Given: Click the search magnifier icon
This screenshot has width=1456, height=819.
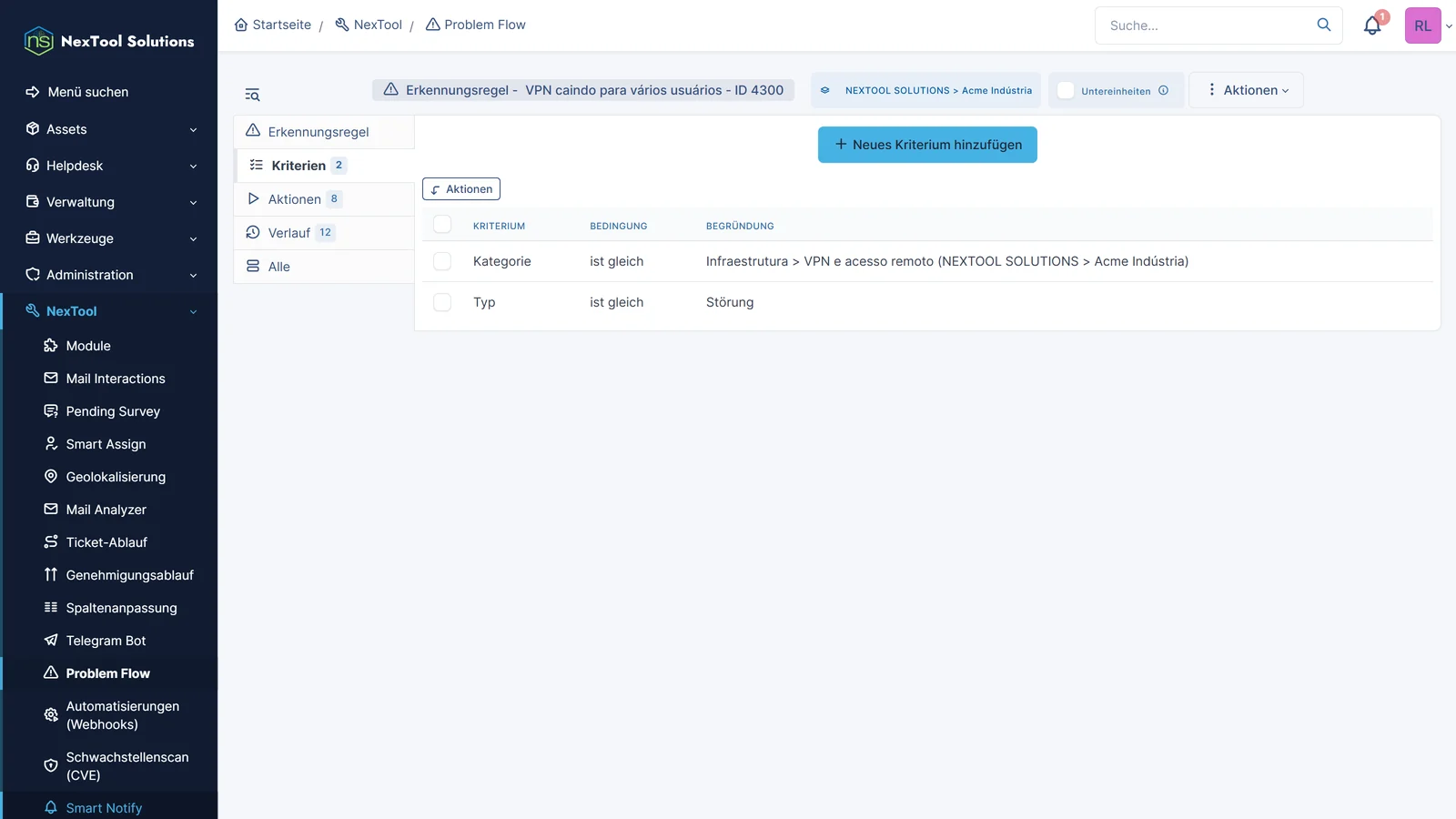Looking at the screenshot, I should pos(1324,25).
